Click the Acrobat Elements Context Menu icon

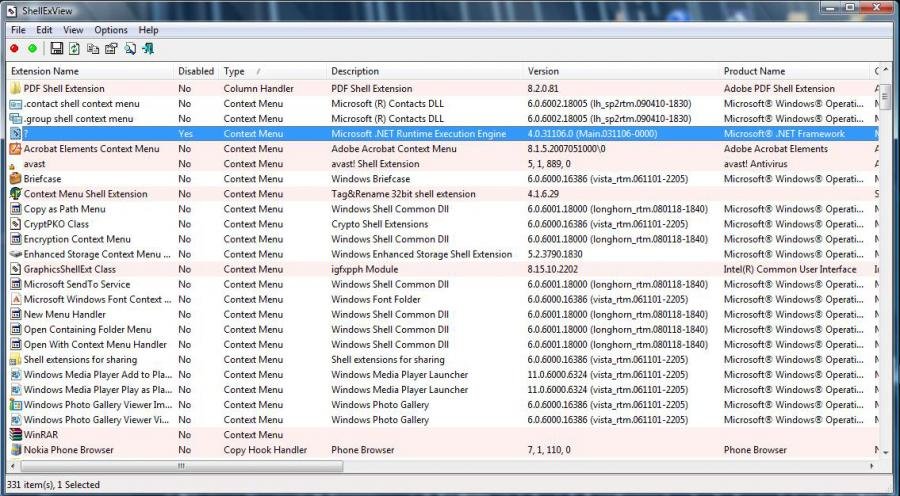tap(16, 149)
